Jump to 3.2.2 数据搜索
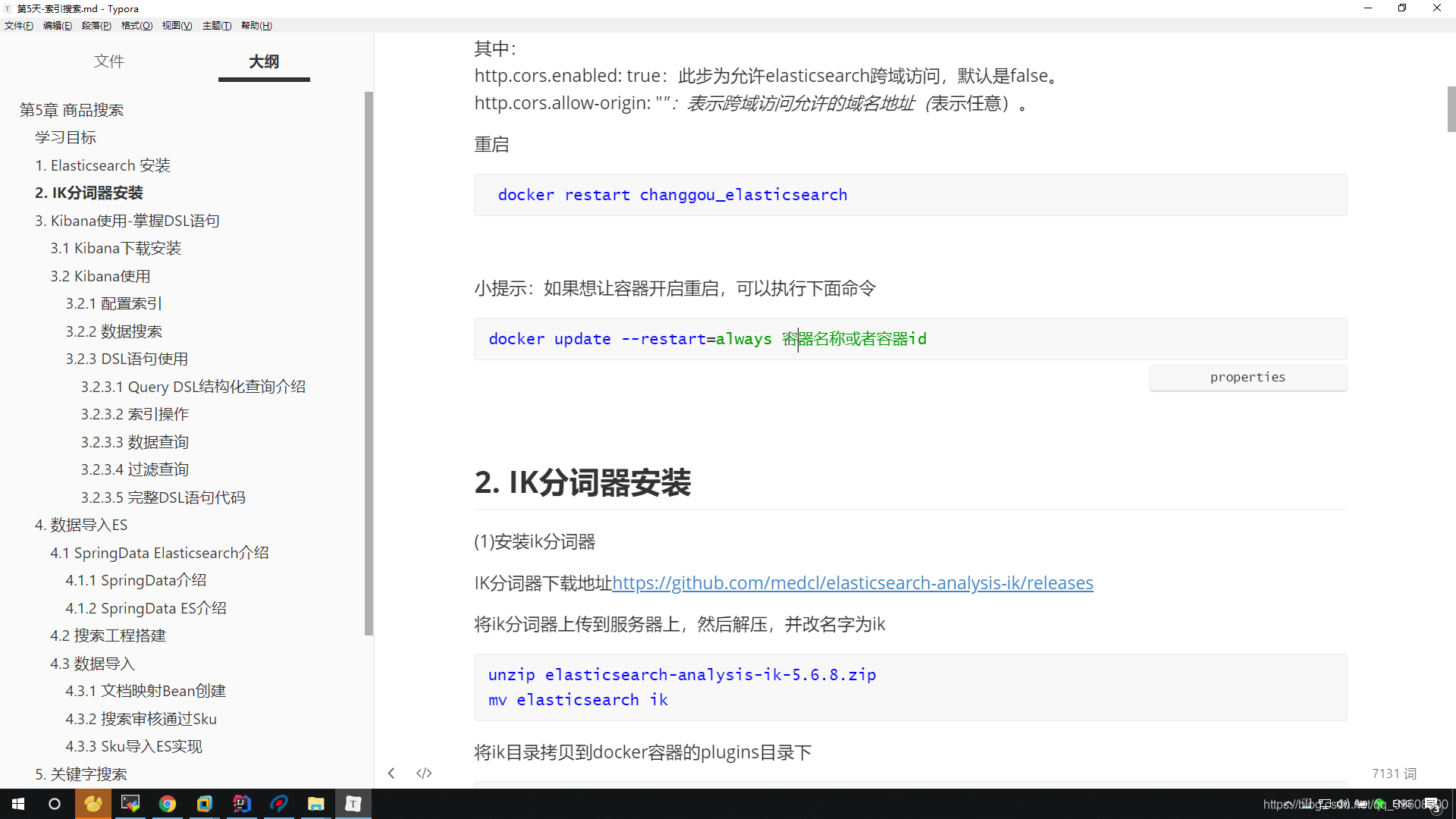Image resolution: width=1456 pixels, height=819 pixels. click(114, 331)
